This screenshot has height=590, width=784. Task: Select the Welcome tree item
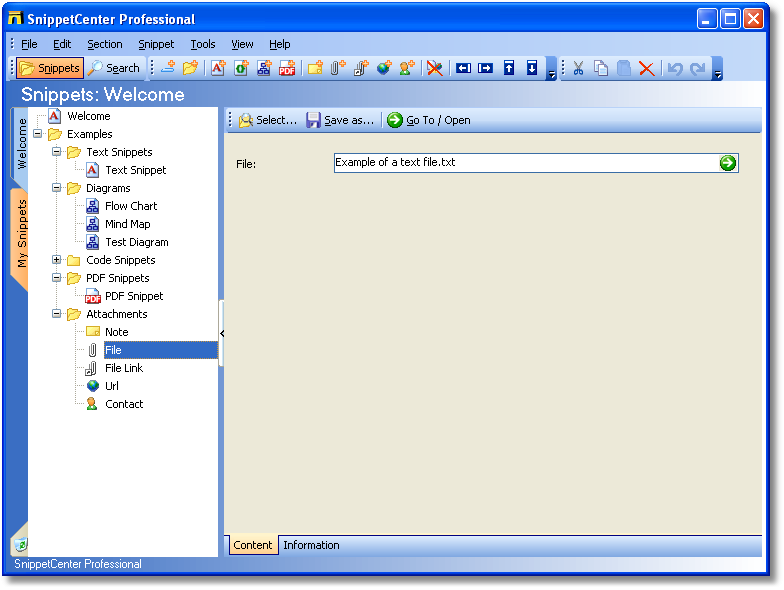click(88, 116)
